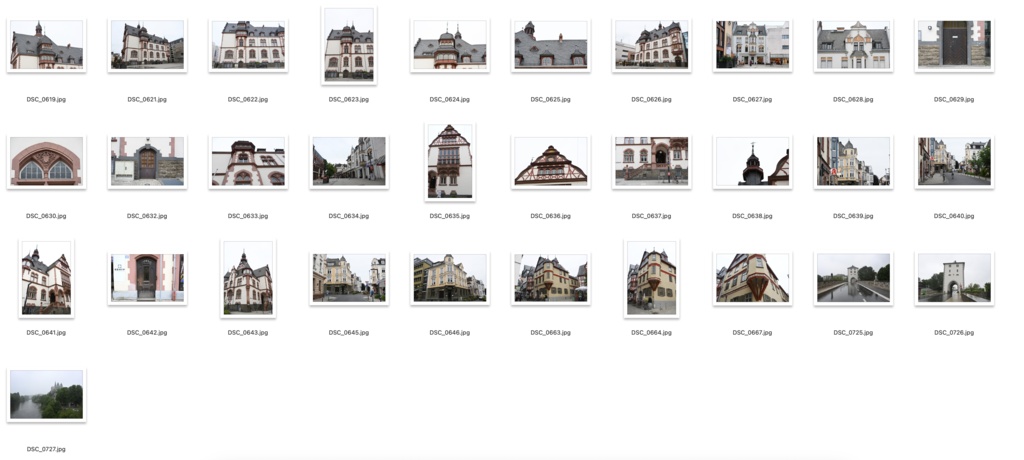Select the DSC_0627.jpg thumbnail
The height and width of the screenshot is (460, 1024).
pyautogui.click(x=752, y=45)
